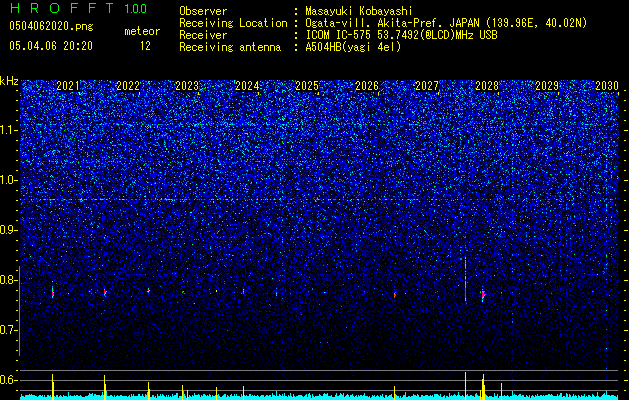Screen dimensions: 629x400
Task: Click the 2027 time marker
Action: pyautogui.click(x=427, y=86)
